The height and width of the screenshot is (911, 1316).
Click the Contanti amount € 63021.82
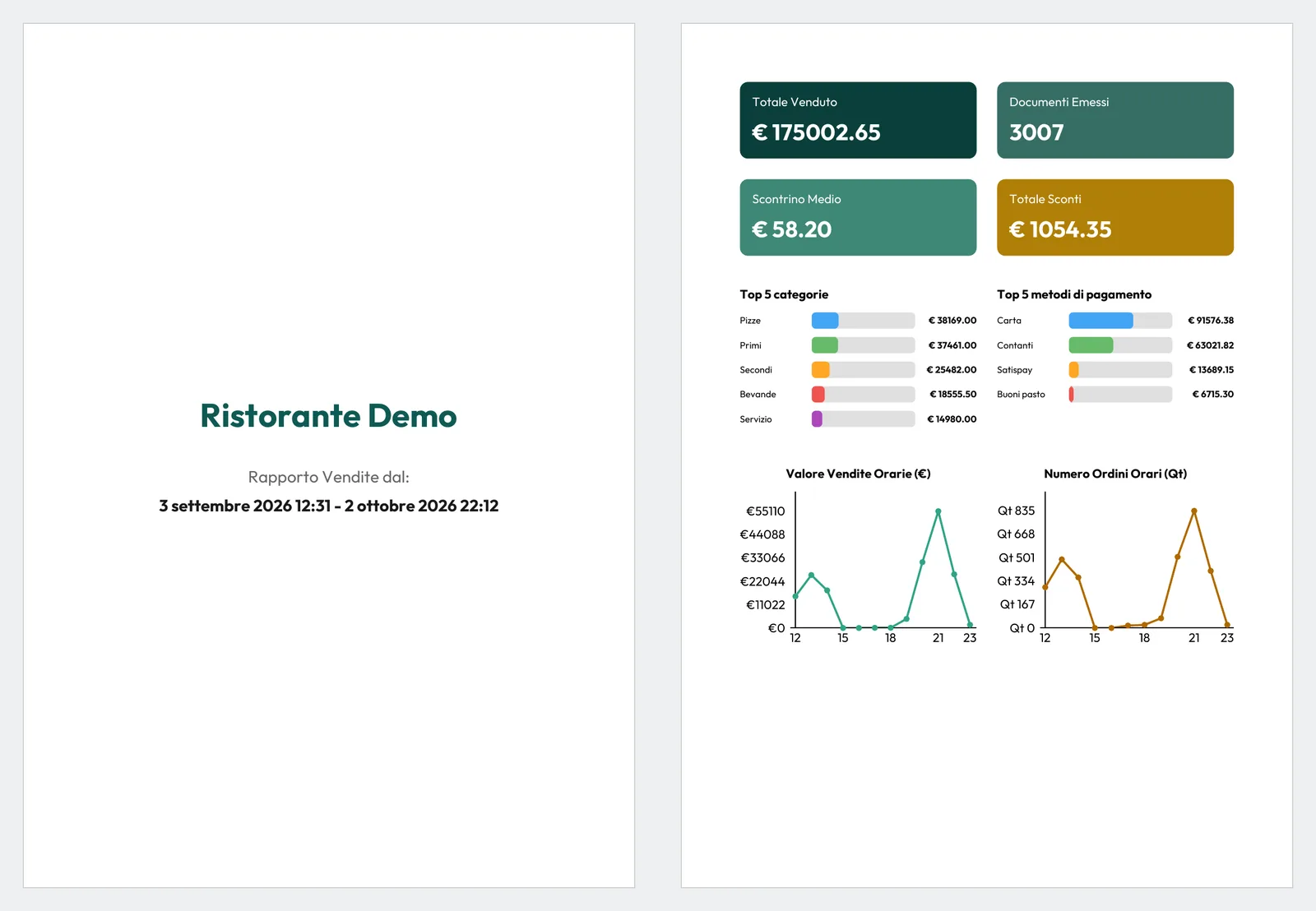[x=1210, y=345]
